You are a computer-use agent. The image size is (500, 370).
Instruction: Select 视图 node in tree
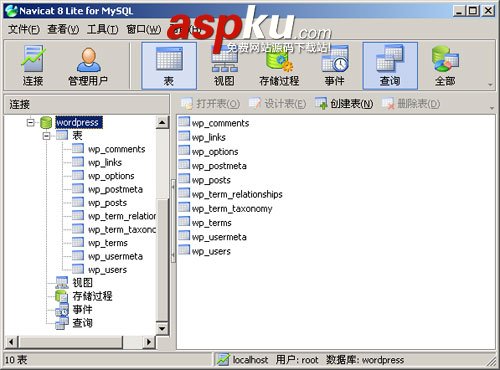[83, 283]
